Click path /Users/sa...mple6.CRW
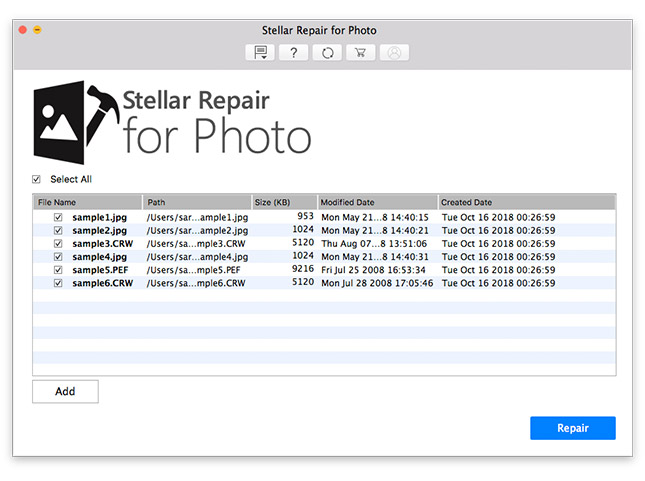Screen dimensions: 645x481 tap(196, 283)
